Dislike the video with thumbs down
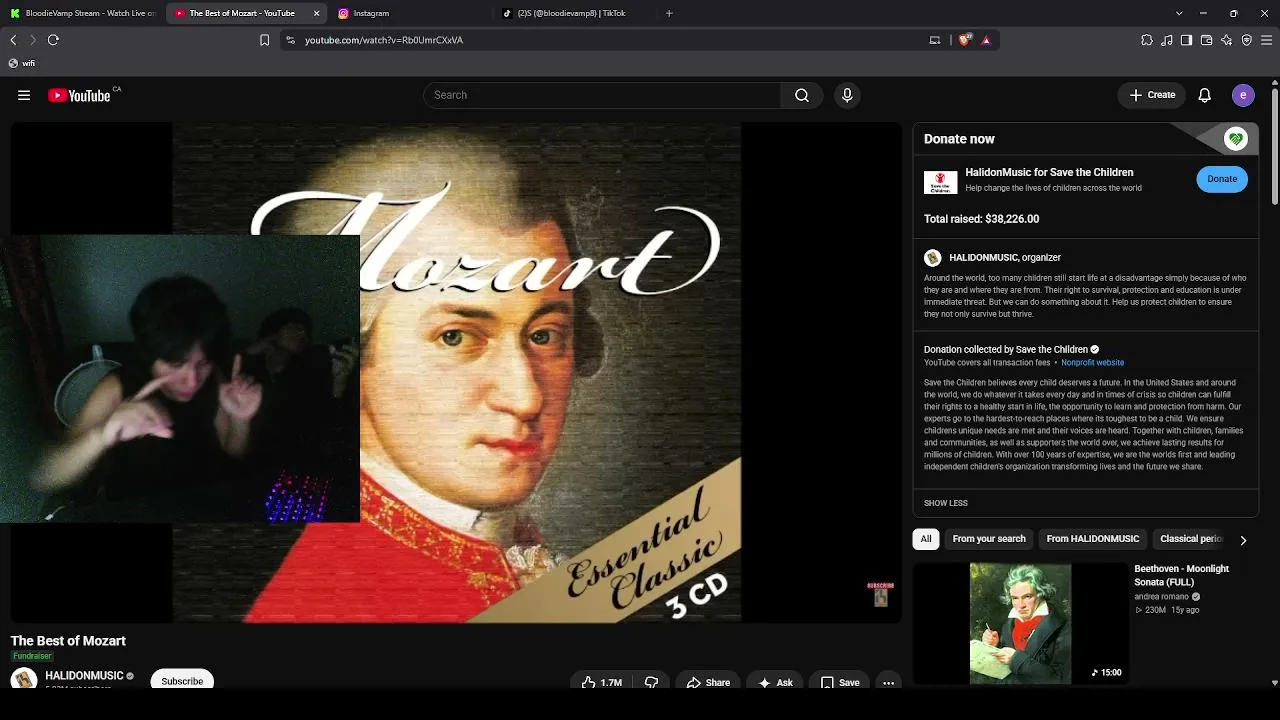The image size is (1280, 720). [x=651, y=682]
